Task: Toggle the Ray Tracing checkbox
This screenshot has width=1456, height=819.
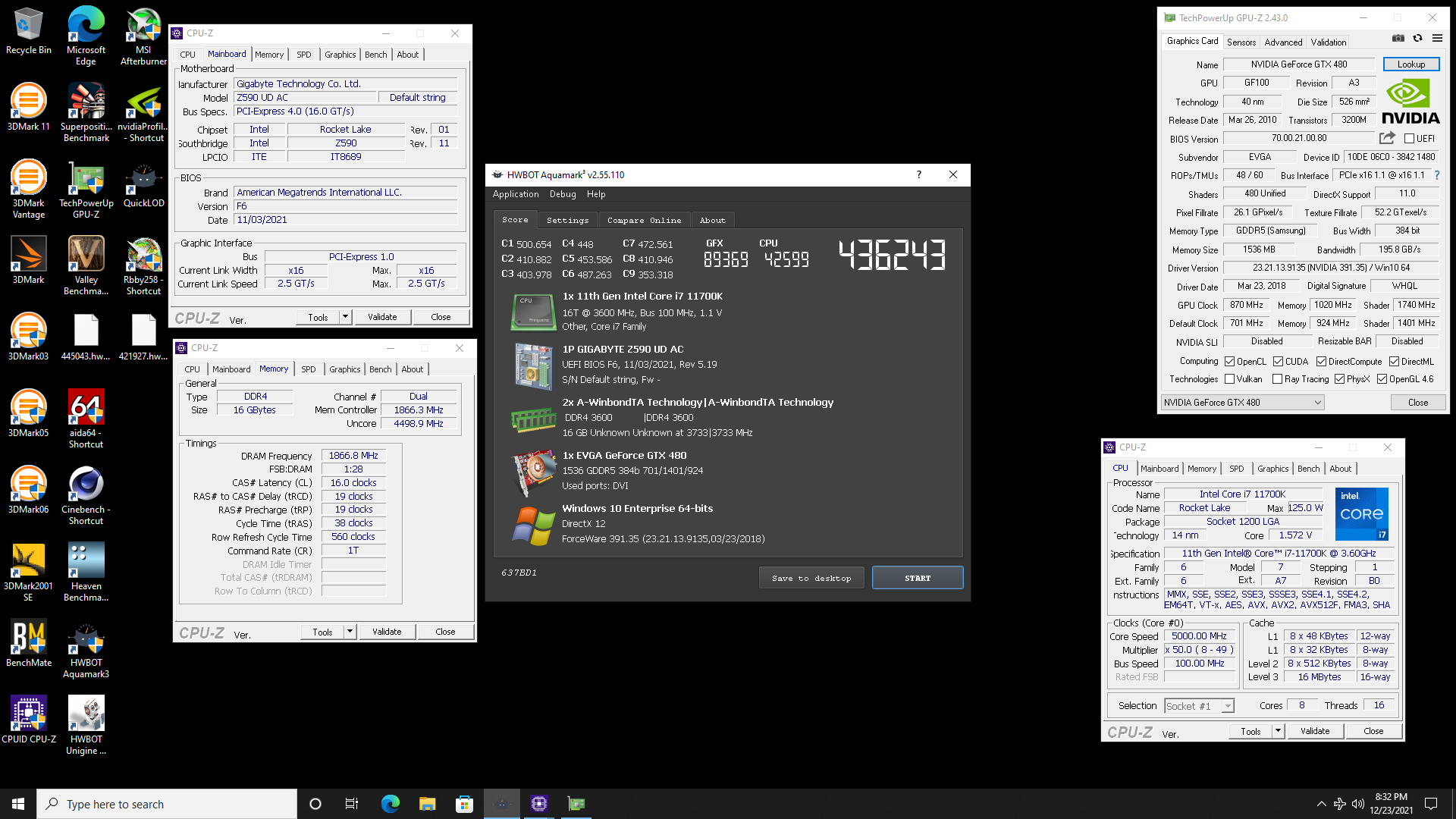Action: tap(1278, 379)
